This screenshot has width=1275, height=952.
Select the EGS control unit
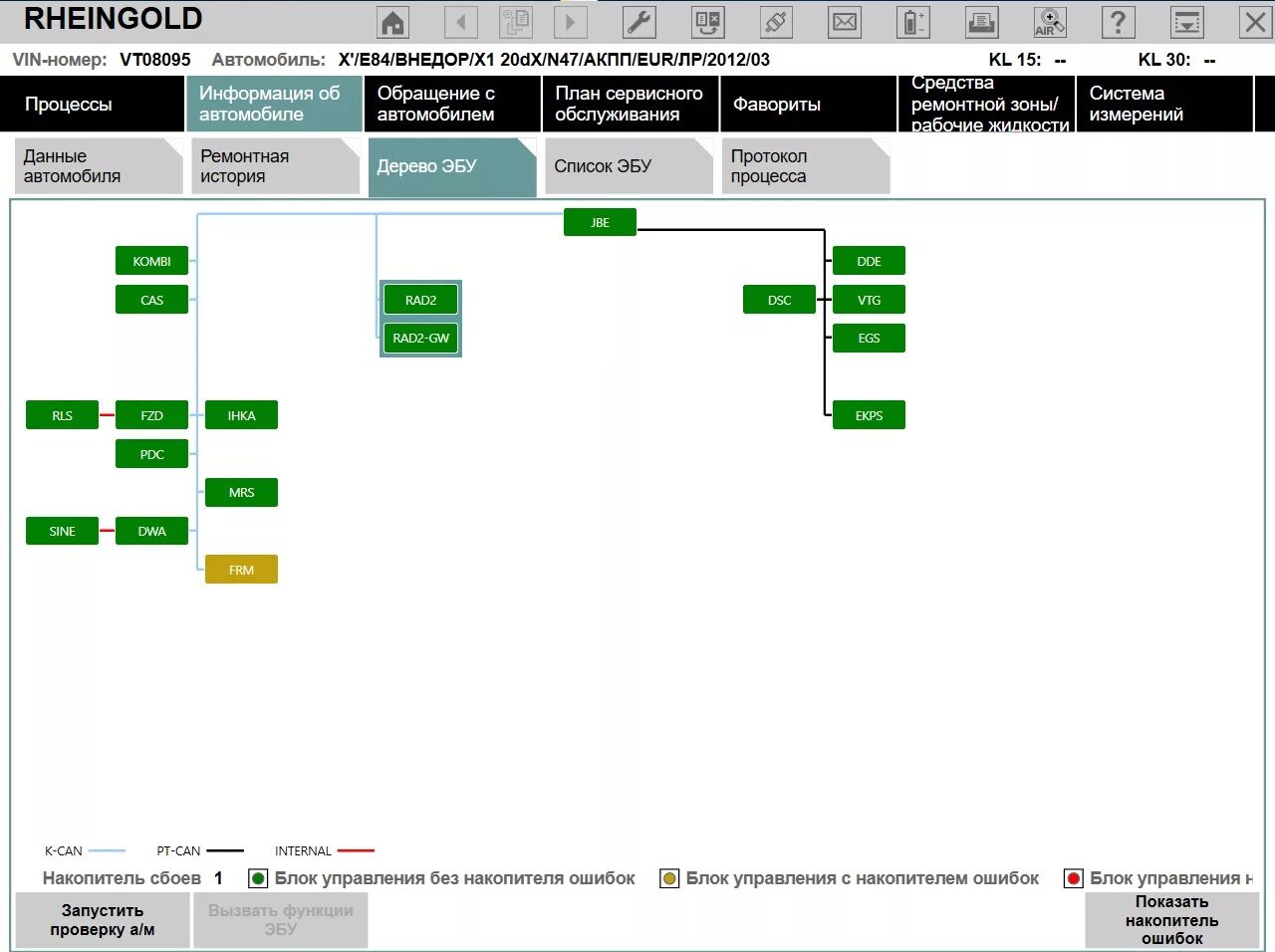coord(869,338)
